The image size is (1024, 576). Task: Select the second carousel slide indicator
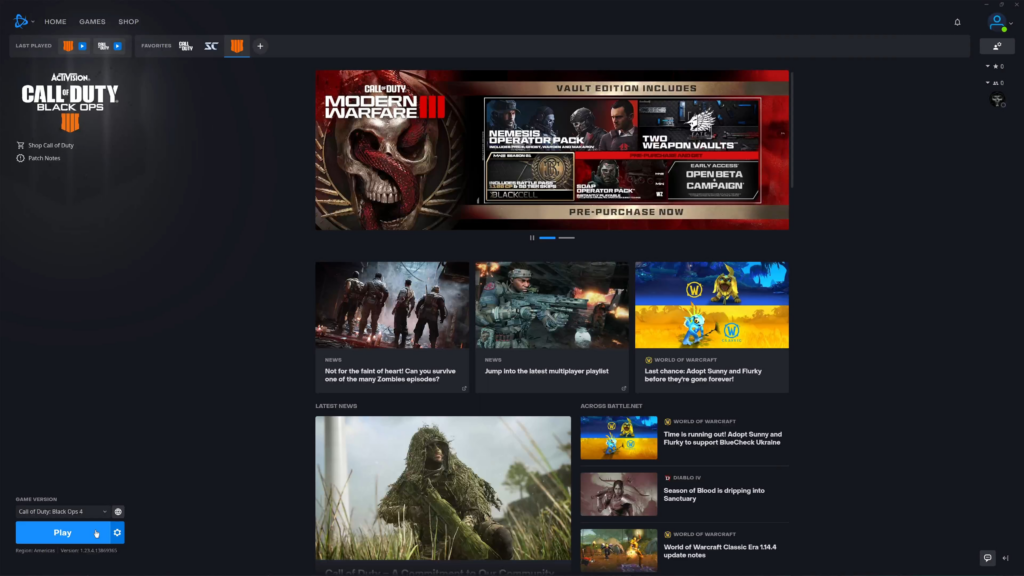click(567, 238)
